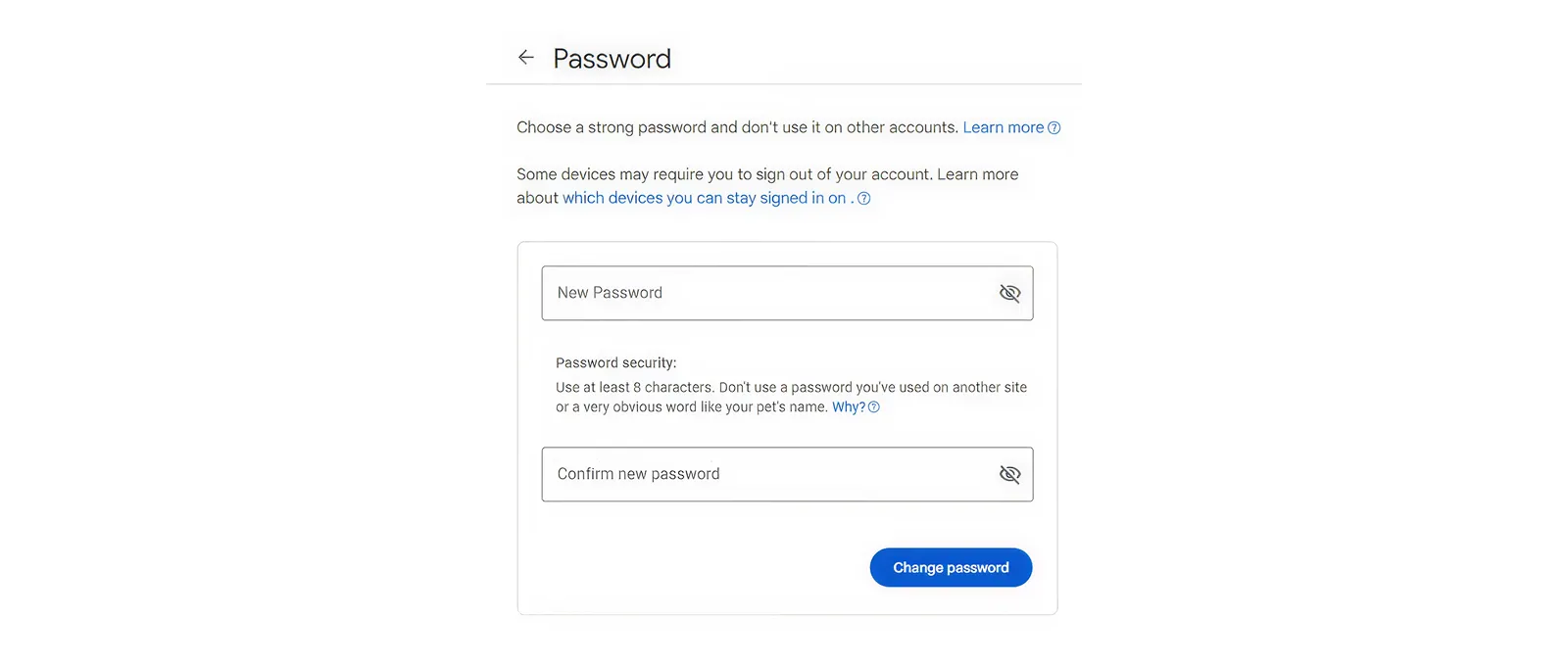Click the New Password placeholder label
1568x666 pixels.
[x=610, y=293]
